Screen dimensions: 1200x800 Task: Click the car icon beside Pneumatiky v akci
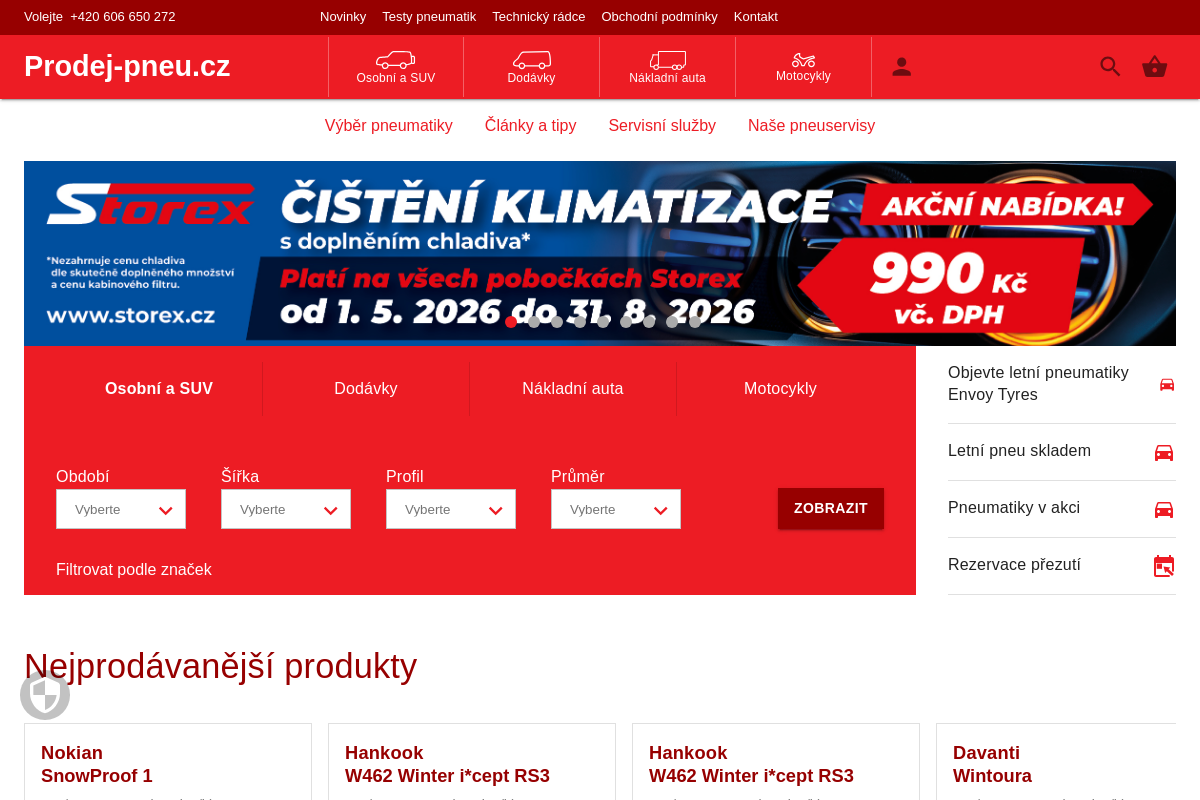point(1164,509)
